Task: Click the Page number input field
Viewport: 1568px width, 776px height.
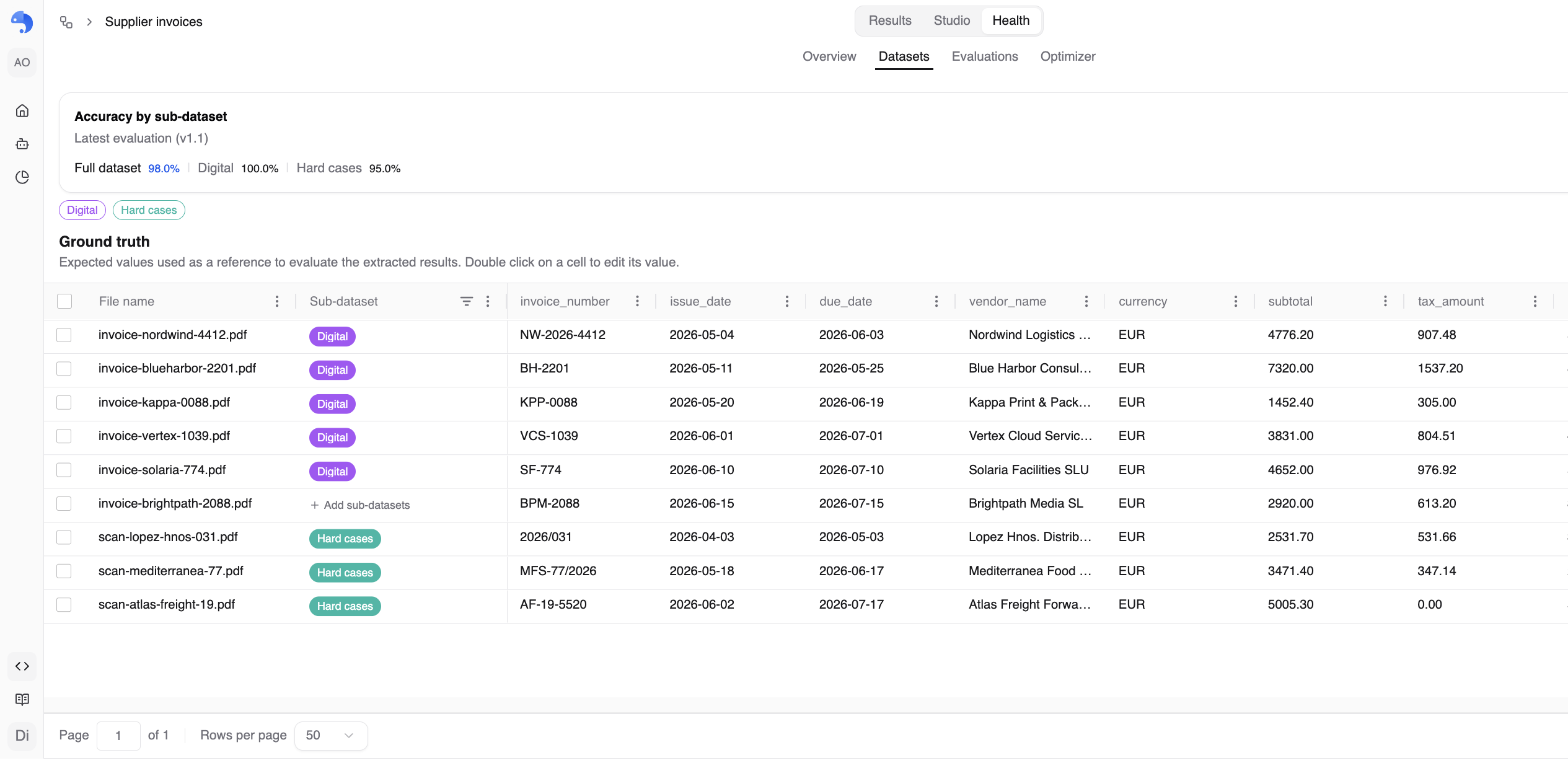Action: [x=118, y=736]
